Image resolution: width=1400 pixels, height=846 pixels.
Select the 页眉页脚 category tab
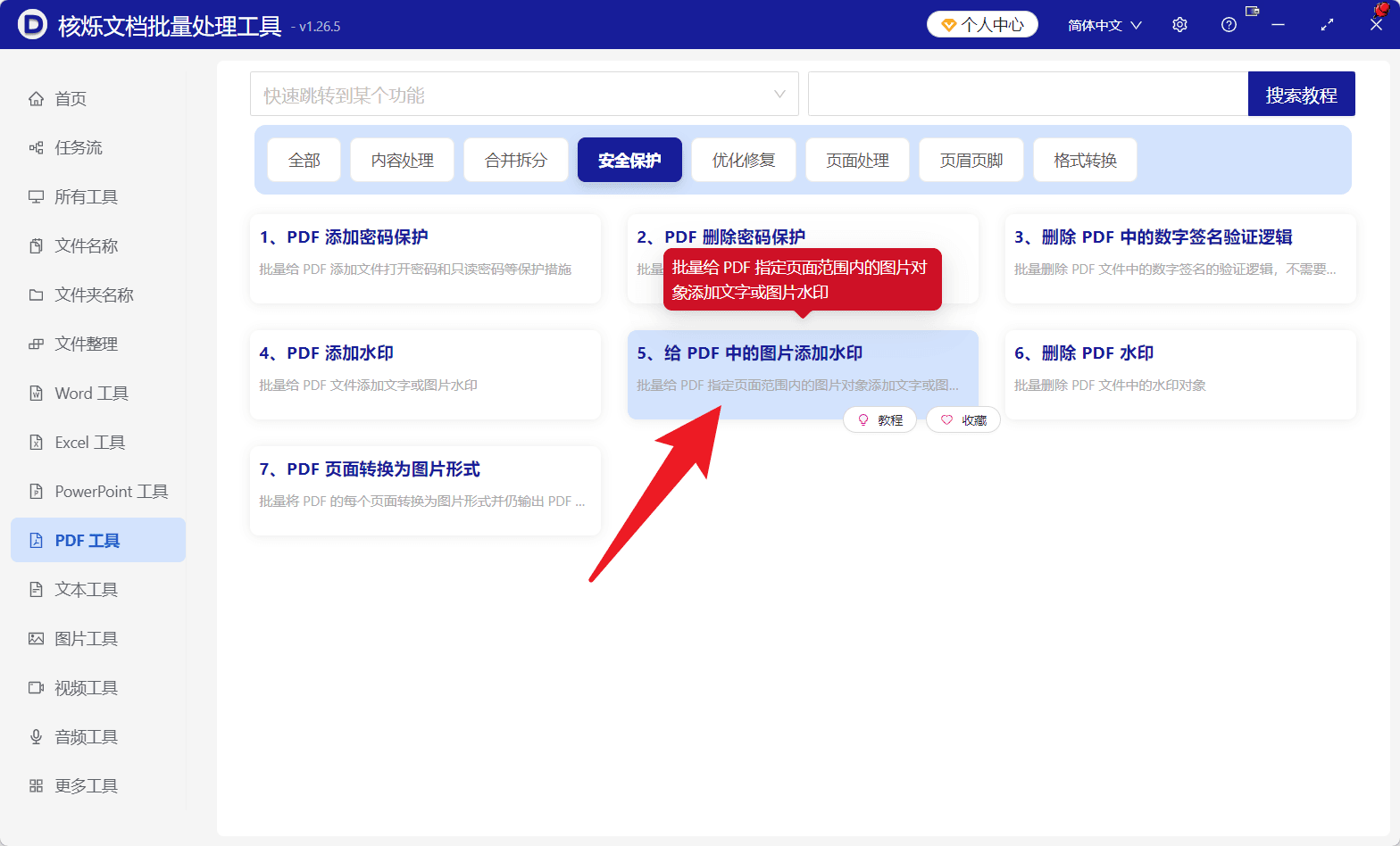(x=971, y=160)
